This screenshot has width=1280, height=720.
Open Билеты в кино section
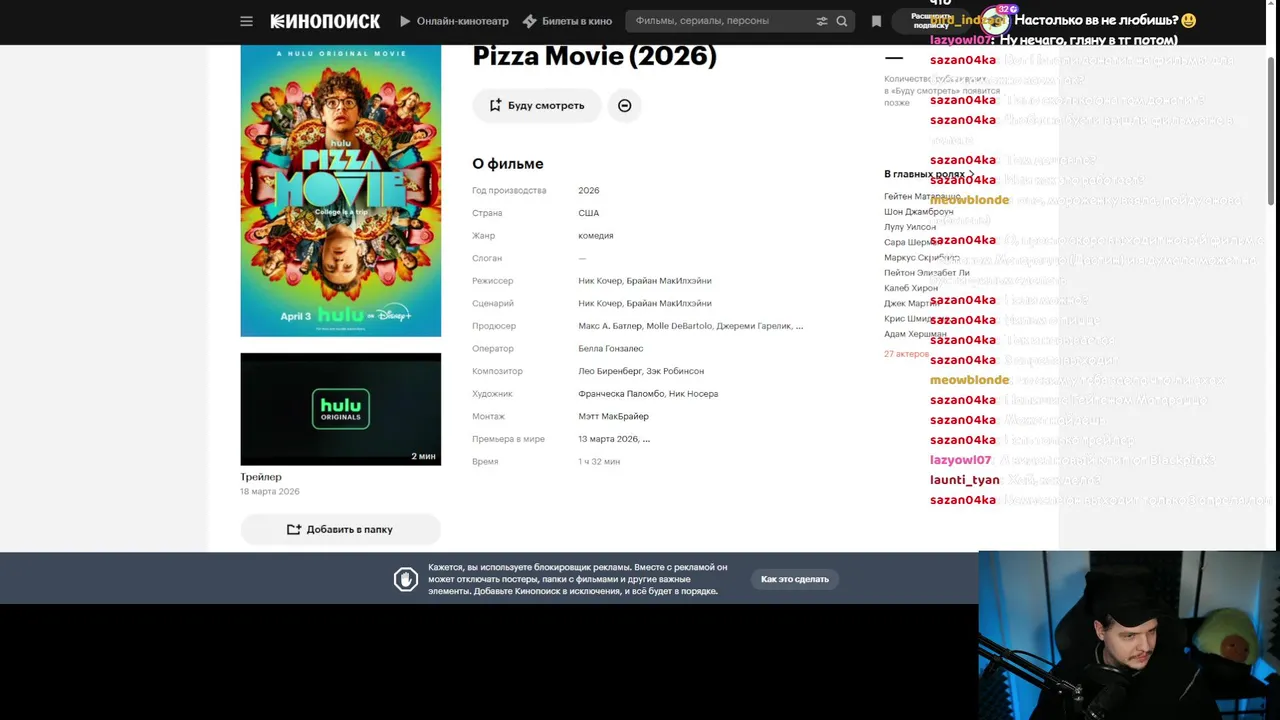(x=567, y=21)
